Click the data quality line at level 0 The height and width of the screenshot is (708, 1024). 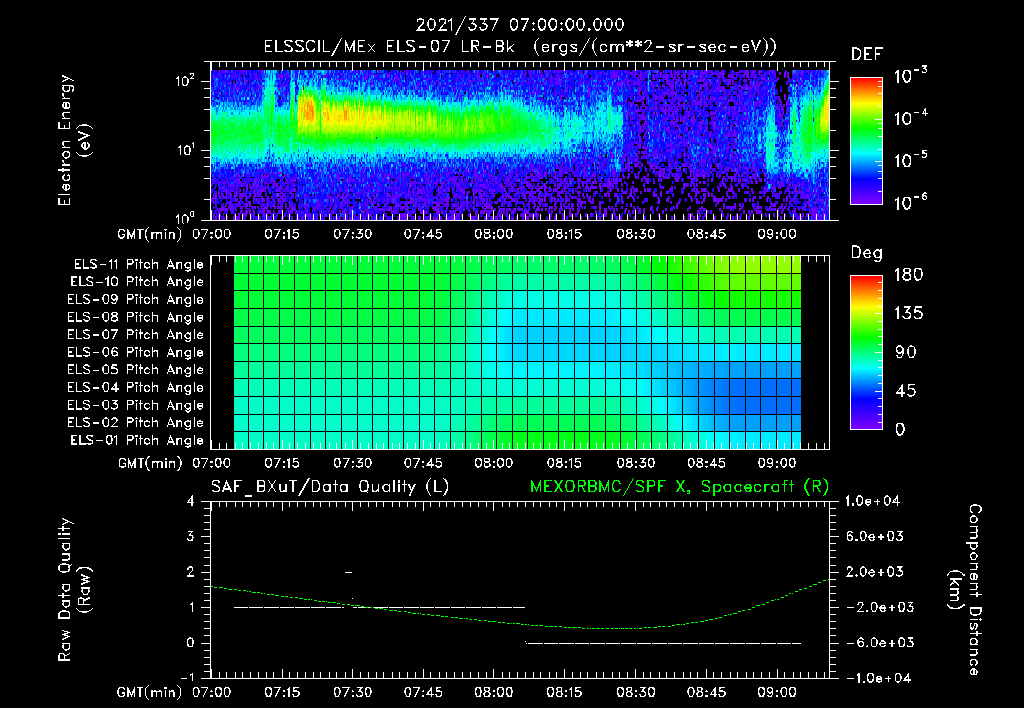(x=664, y=643)
